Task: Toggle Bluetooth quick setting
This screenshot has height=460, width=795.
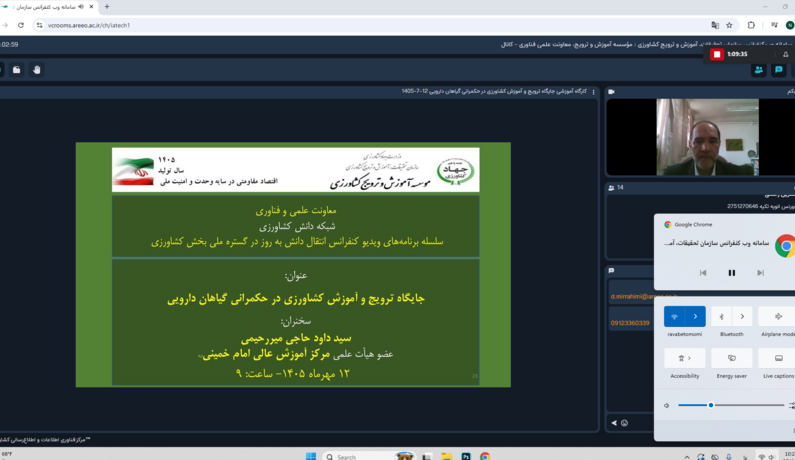Action: coord(721,316)
